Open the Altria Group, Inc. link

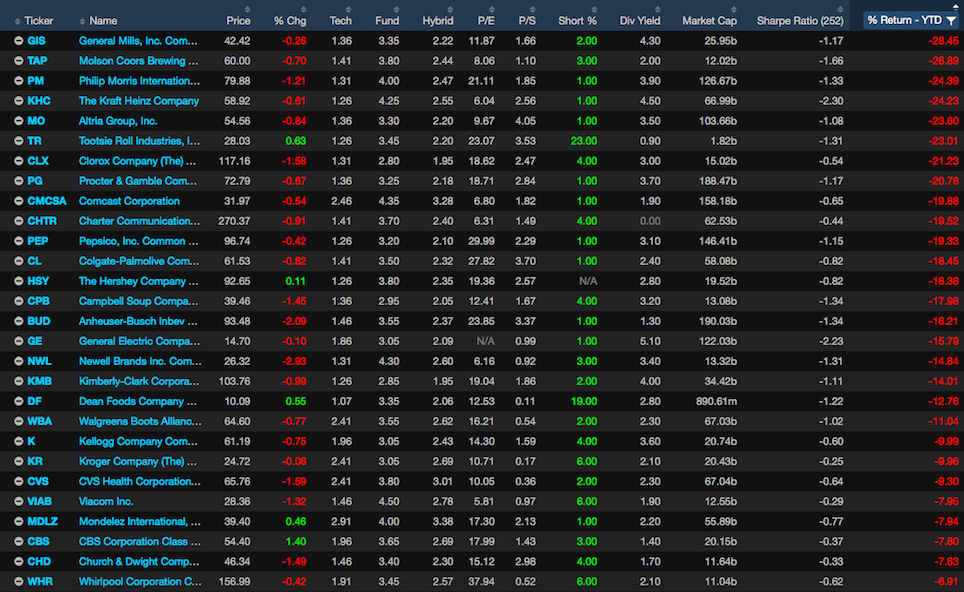[x=118, y=121]
